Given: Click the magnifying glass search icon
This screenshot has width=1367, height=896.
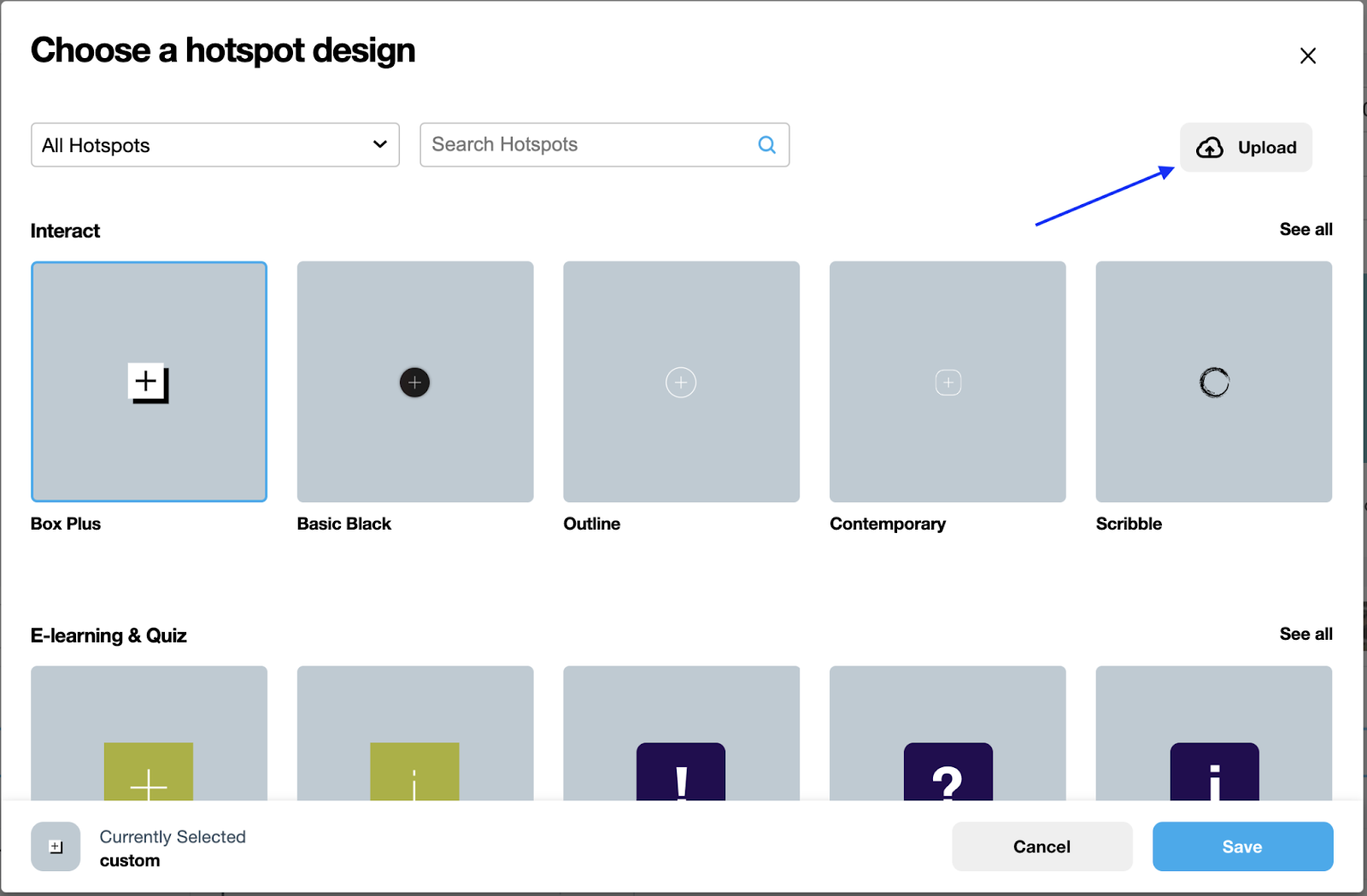Looking at the screenshot, I should click(767, 145).
